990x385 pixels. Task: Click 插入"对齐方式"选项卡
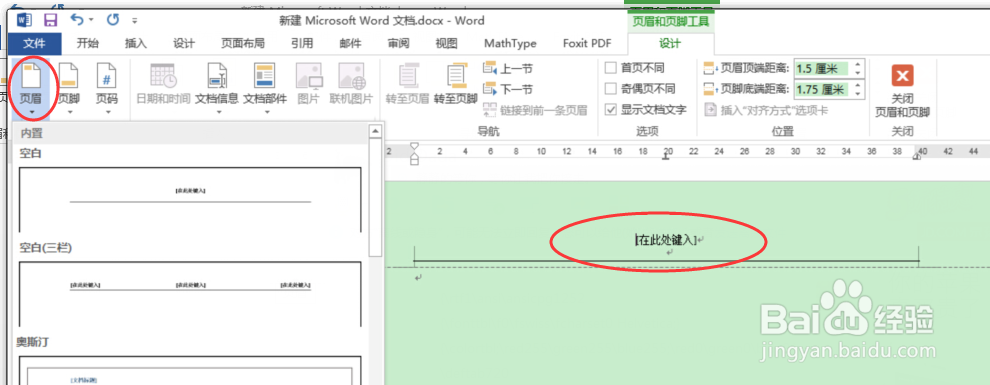point(766,110)
